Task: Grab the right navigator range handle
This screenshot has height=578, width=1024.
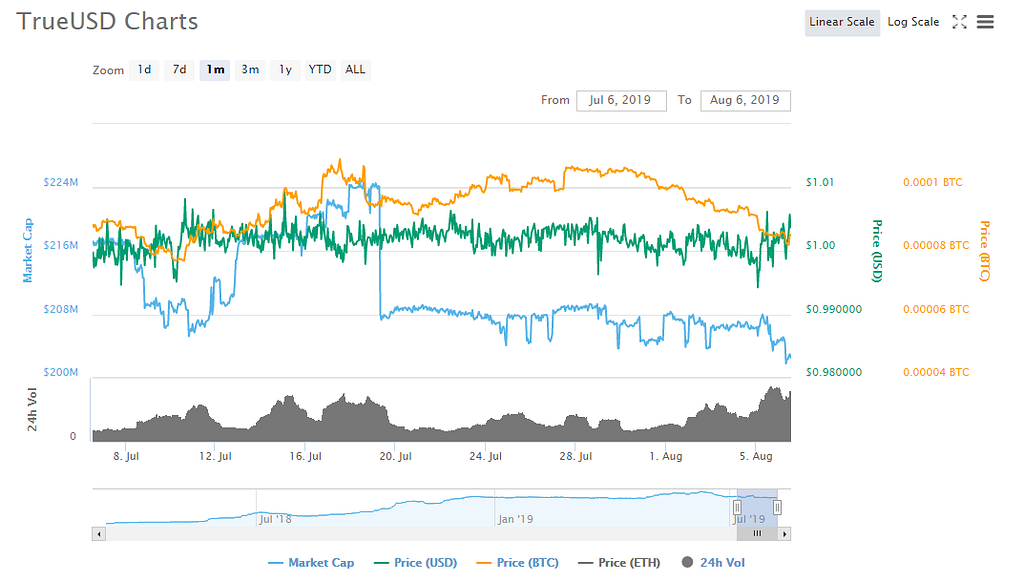Action: [777, 507]
